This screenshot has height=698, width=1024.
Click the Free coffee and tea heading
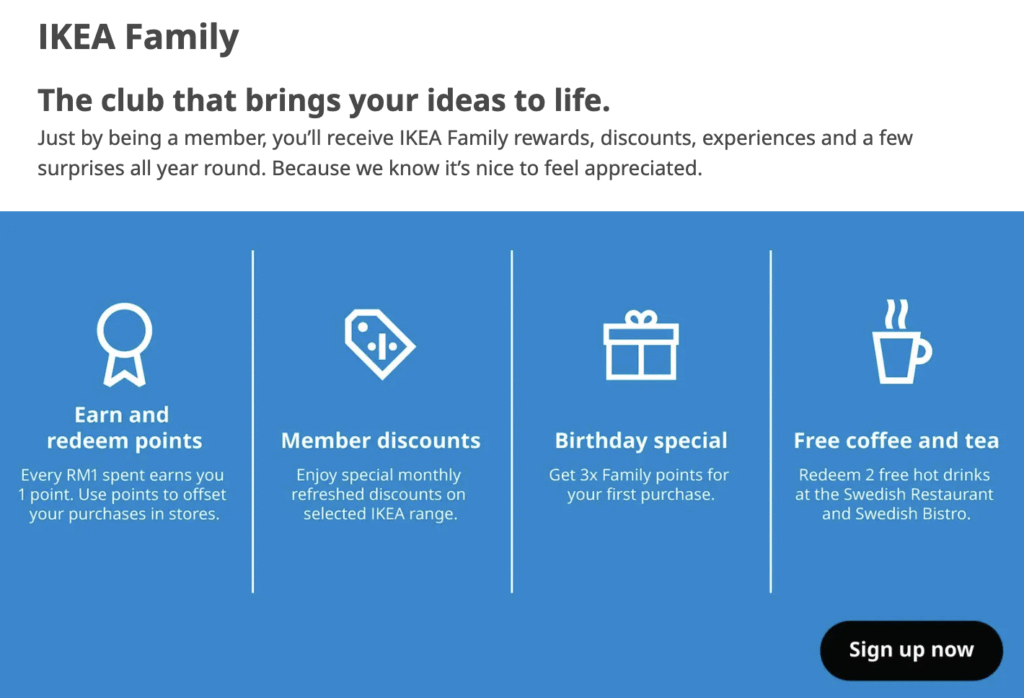(x=896, y=441)
